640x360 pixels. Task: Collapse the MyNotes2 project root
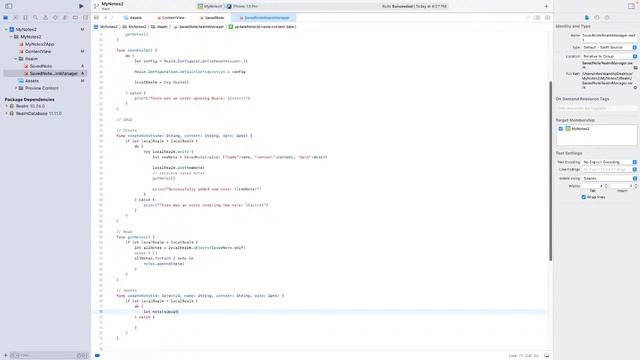pos(6,29)
